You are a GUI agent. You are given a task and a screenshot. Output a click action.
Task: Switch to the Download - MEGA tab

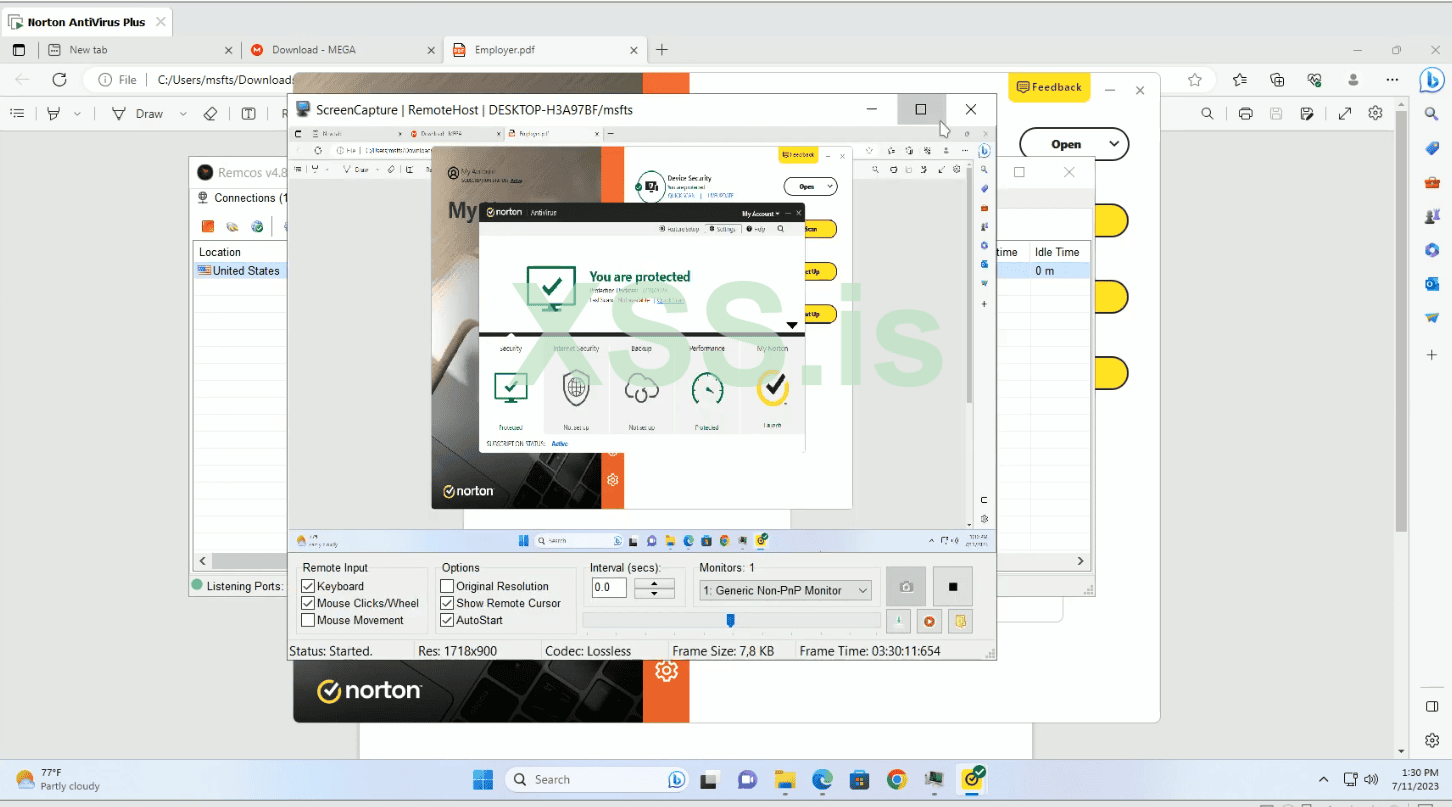point(341,50)
